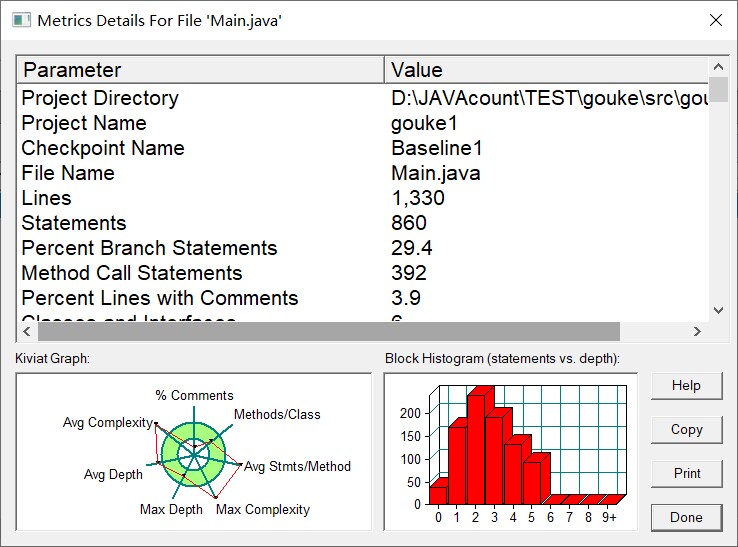Select the Statements parameter row
738x547 pixels.
click(362, 223)
